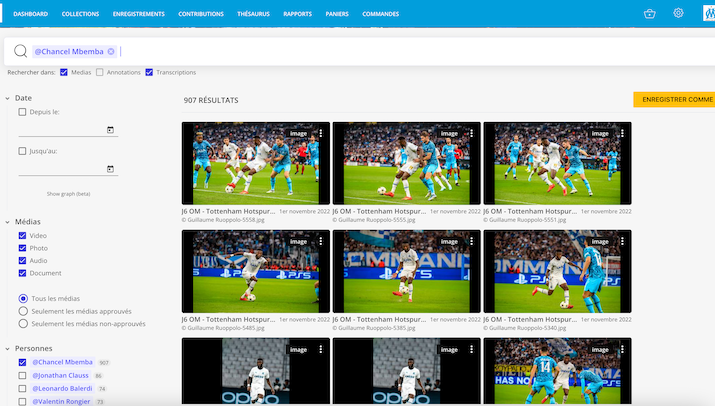Open three-dot menu on Ruoppolo-5385 thumbnail

click(470, 241)
